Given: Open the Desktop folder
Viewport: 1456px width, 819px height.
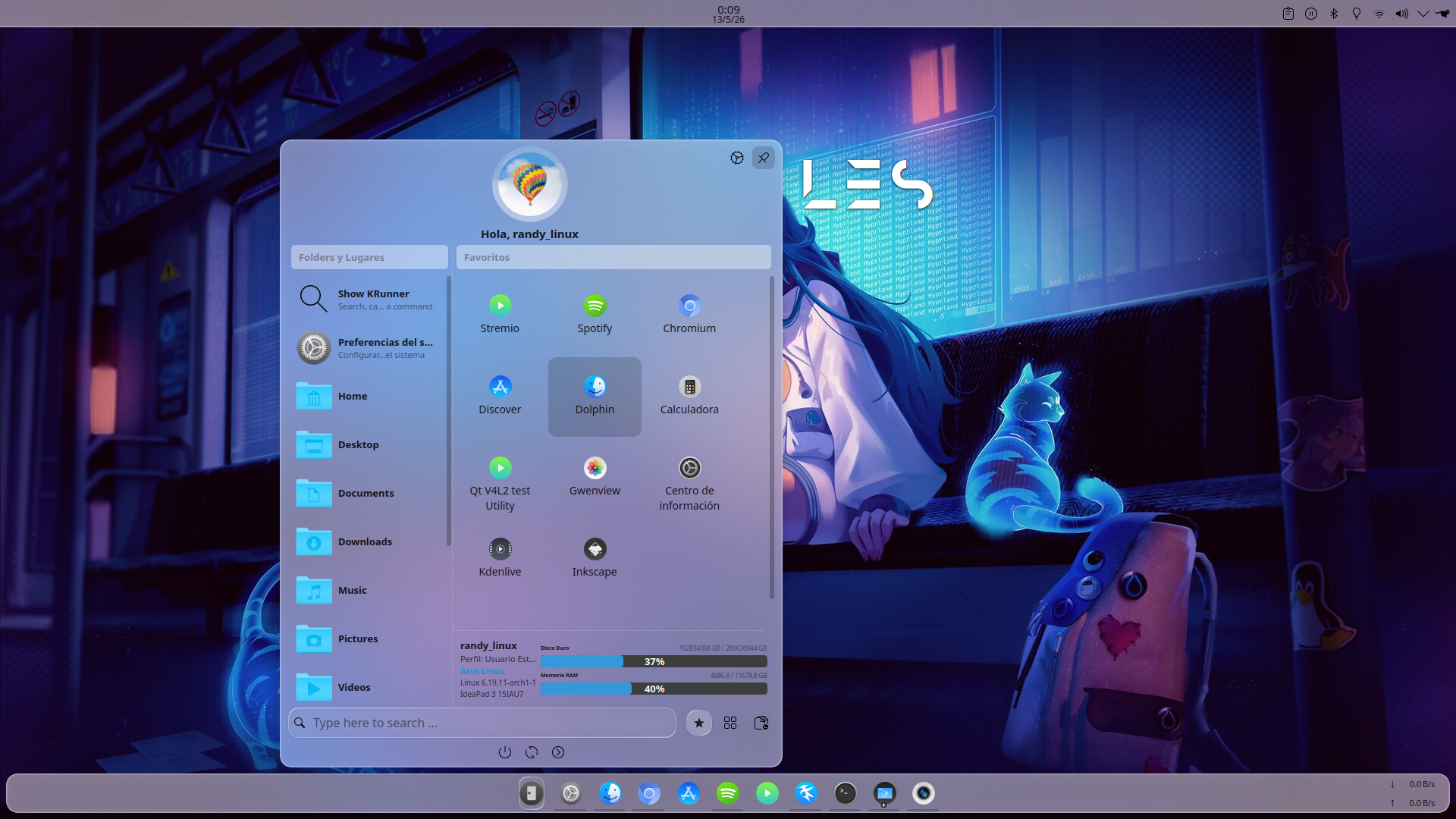Looking at the screenshot, I should [369, 444].
